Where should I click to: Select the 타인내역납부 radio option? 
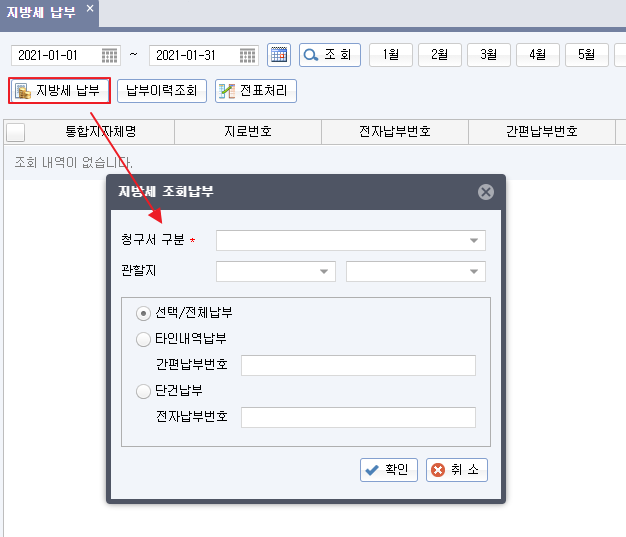pos(143,339)
